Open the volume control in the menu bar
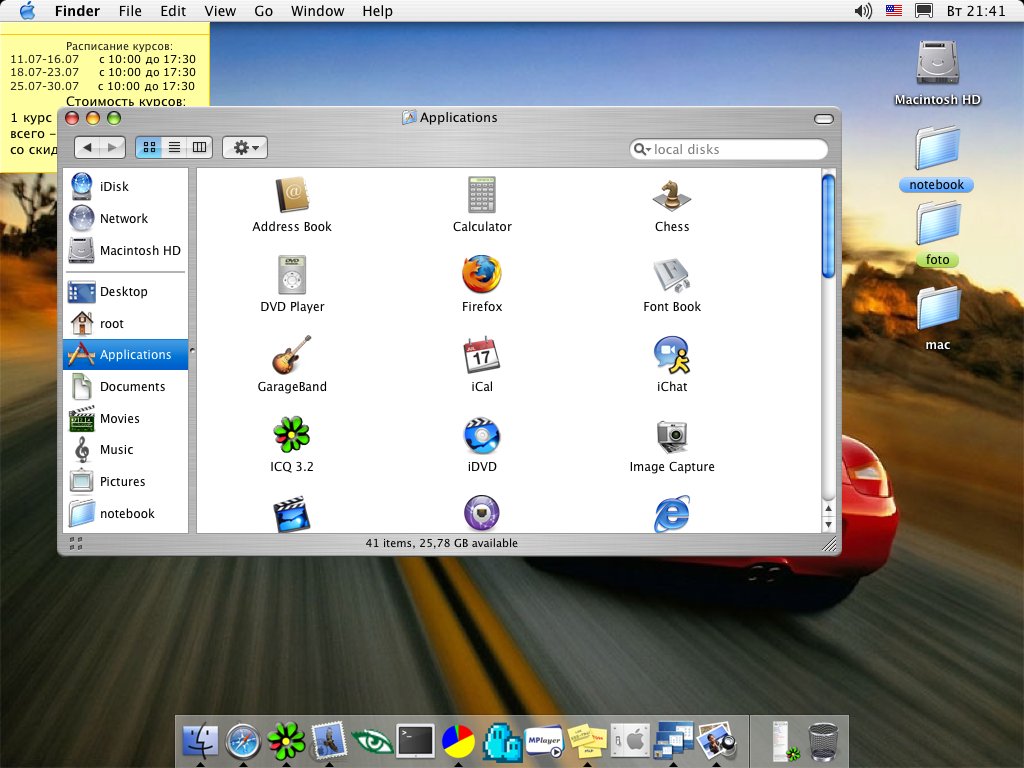The width and height of the screenshot is (1024, 768). tap(863, 10)
